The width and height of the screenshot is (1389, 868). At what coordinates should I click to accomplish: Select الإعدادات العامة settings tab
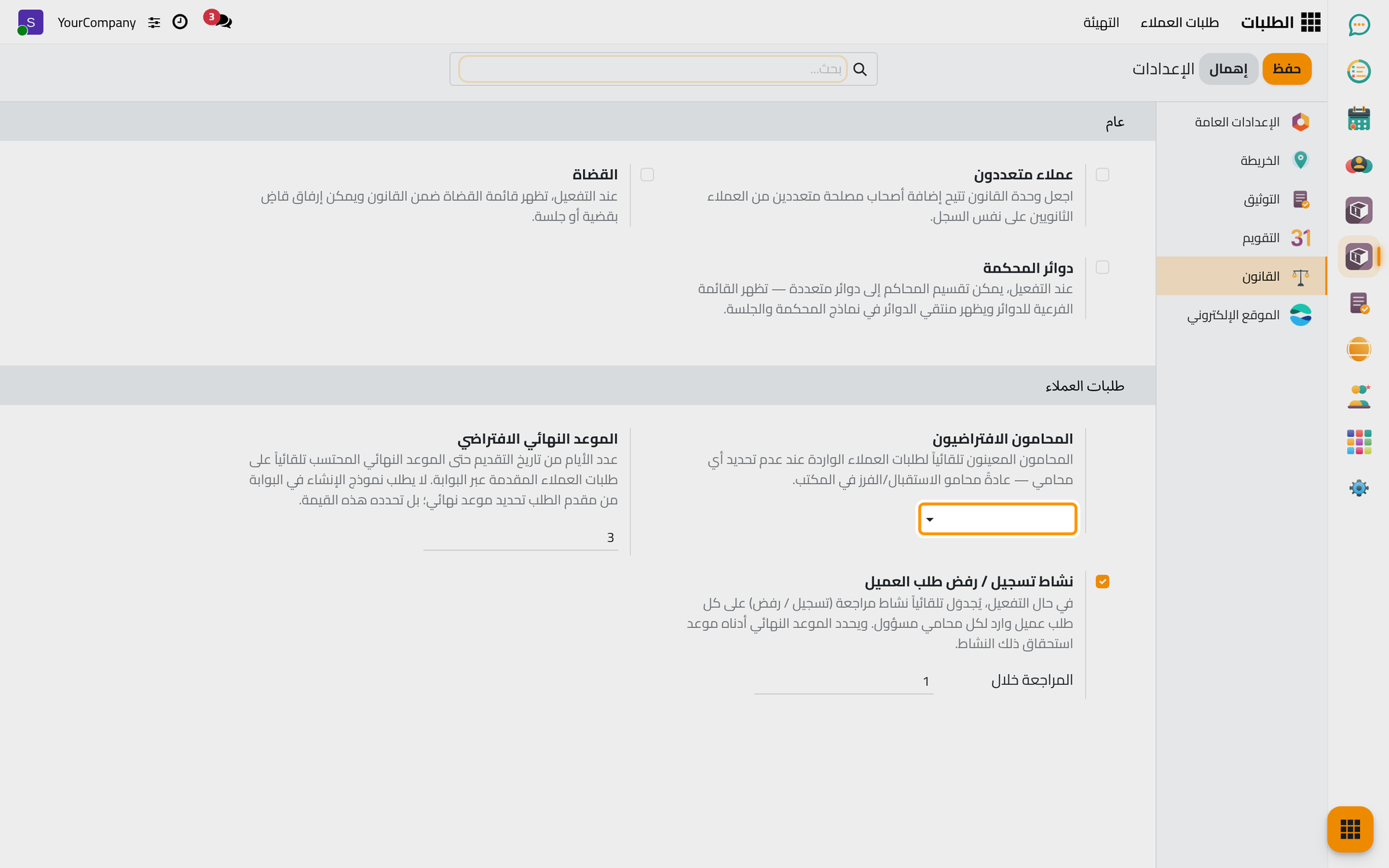pyautogui.click(x=1241, y=122)
